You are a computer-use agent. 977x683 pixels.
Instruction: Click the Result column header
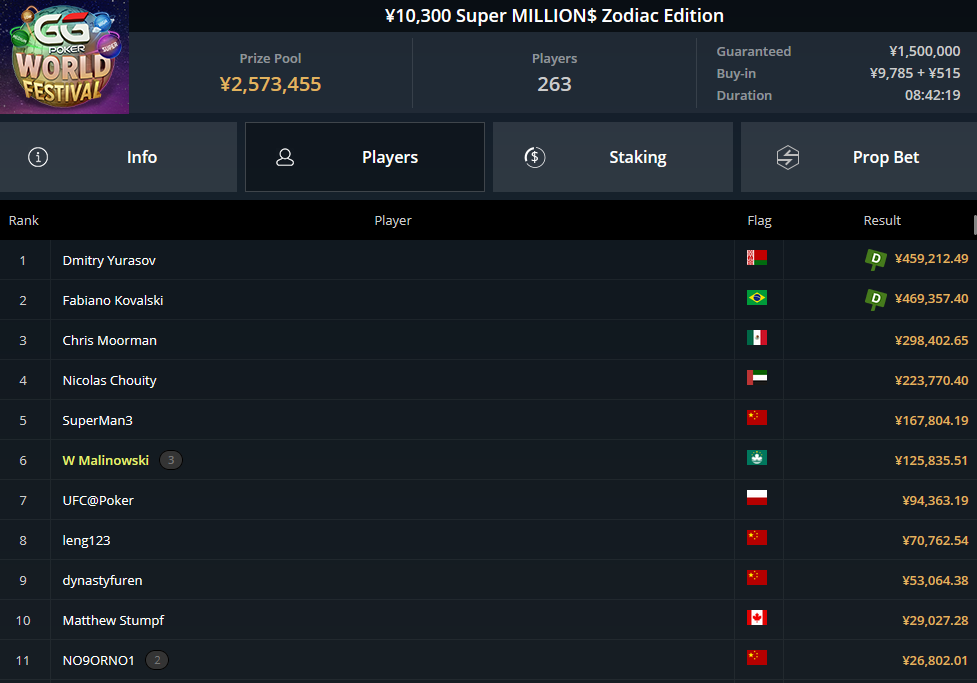pyautogui.click(x=882, y=221)
